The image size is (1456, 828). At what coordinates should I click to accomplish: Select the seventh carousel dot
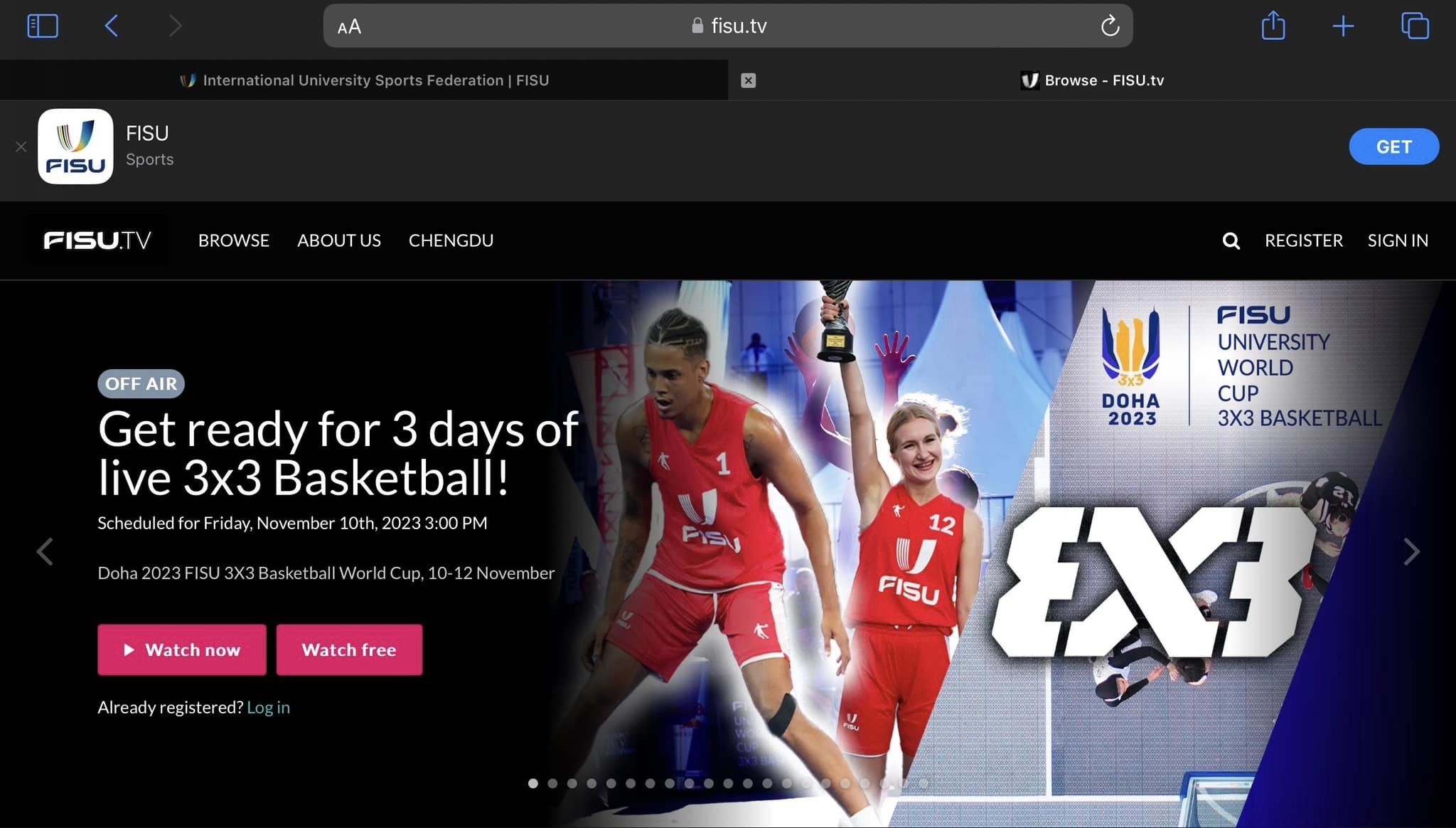[650, 783]
